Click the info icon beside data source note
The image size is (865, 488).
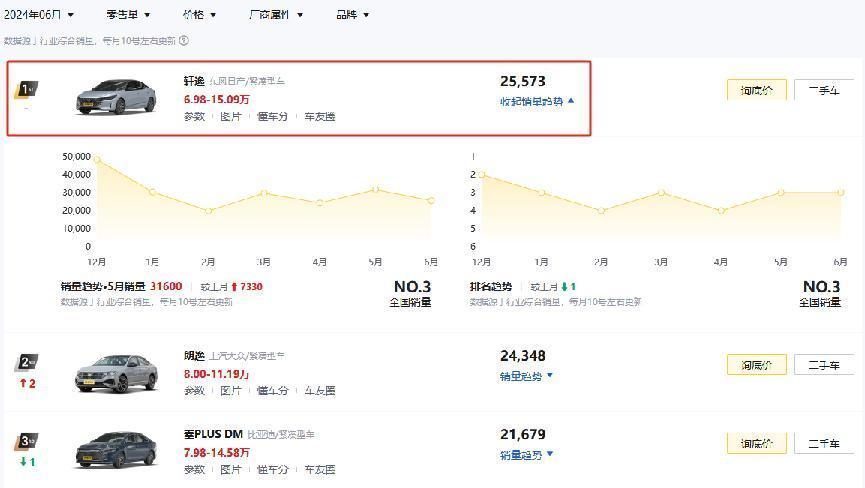point(185,41)
